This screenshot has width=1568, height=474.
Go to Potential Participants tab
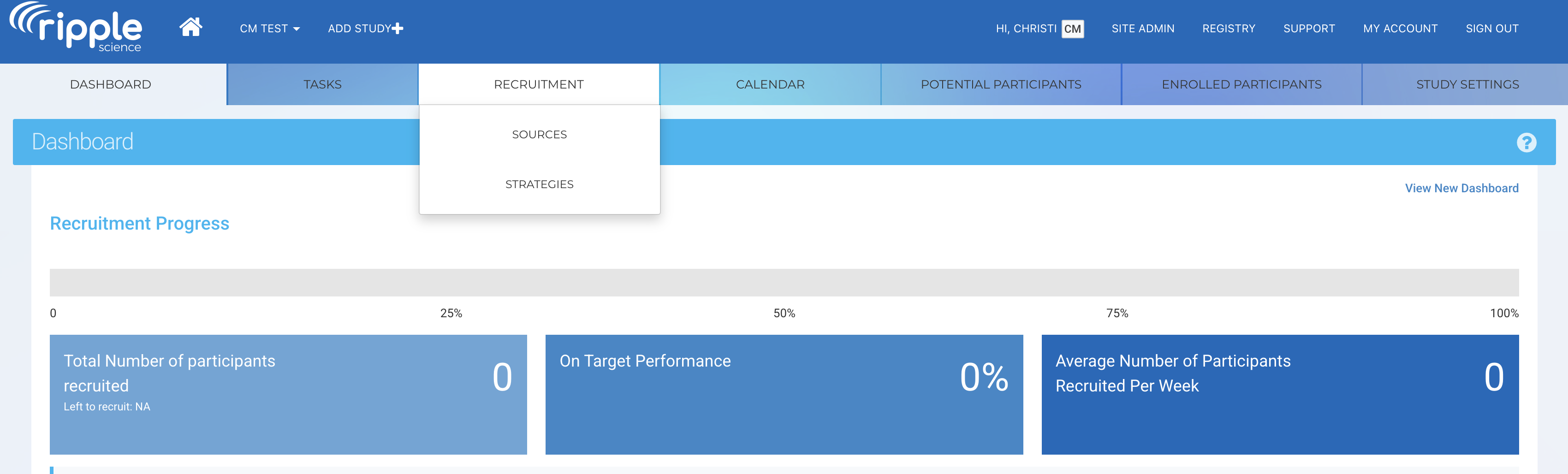(1001, 84)
